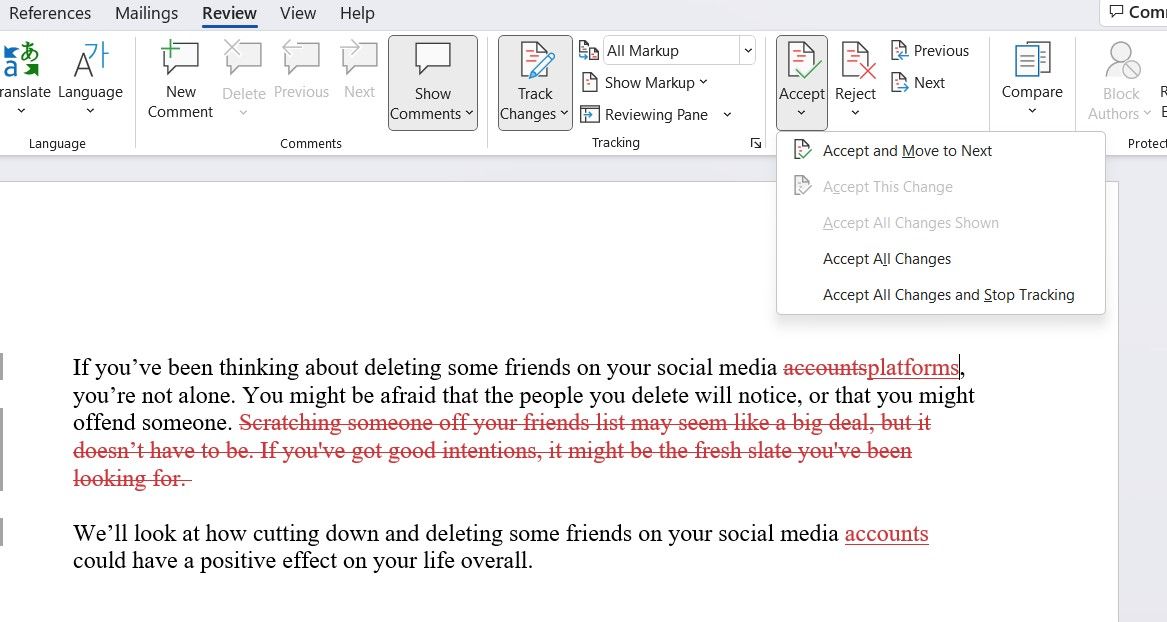Go to Next comment in Comments group
The image size is (1167, 622).
click(359, 71)
